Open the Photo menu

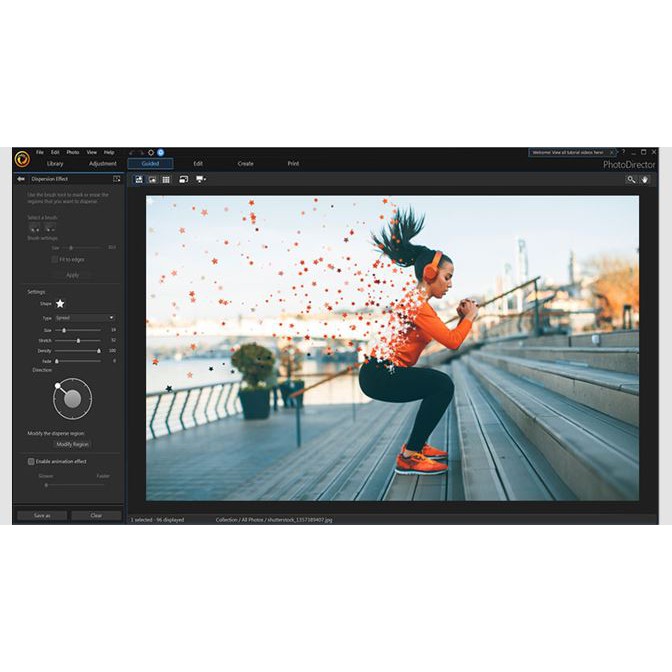[73, 153]
